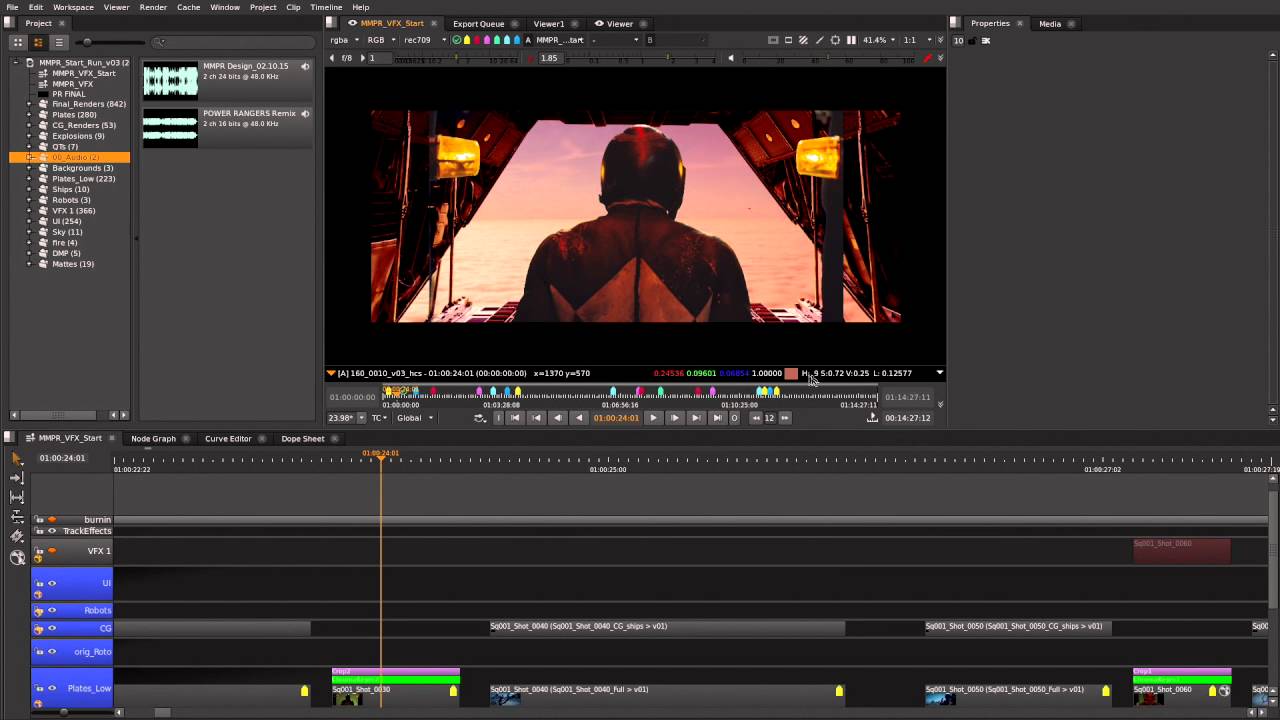
Task: Click the viewer mask format icon
Action: 788,40
